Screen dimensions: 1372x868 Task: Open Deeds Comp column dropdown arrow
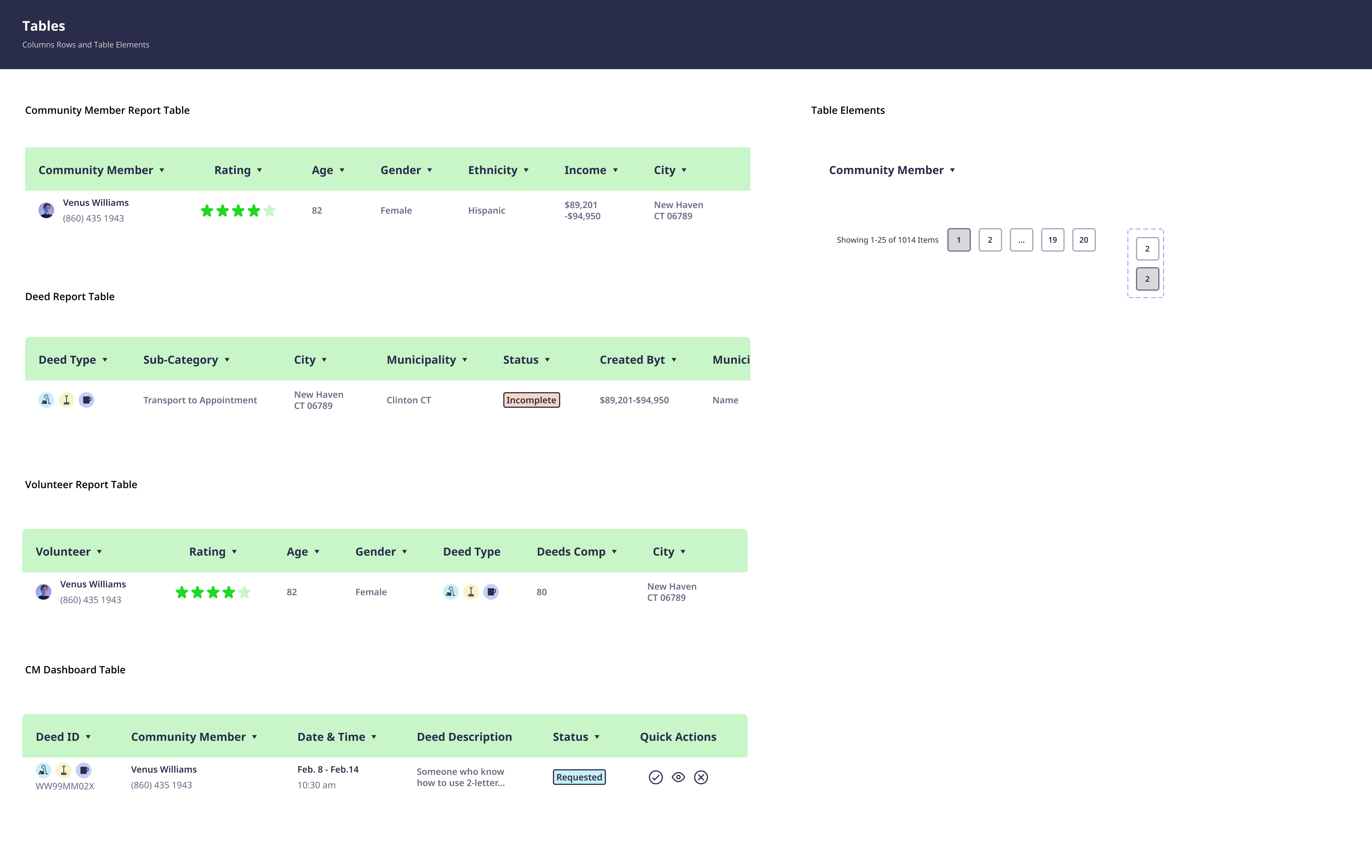[614, 552]
